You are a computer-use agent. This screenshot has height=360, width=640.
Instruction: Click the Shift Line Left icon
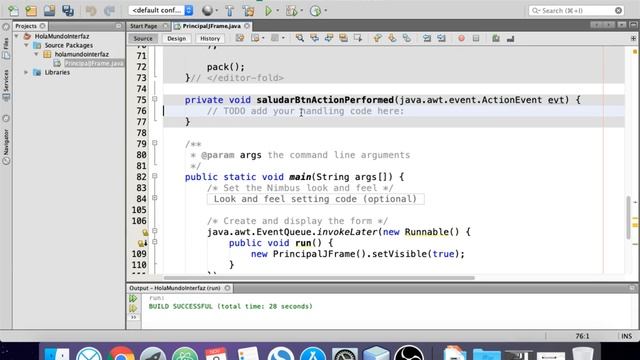(427, 38)
